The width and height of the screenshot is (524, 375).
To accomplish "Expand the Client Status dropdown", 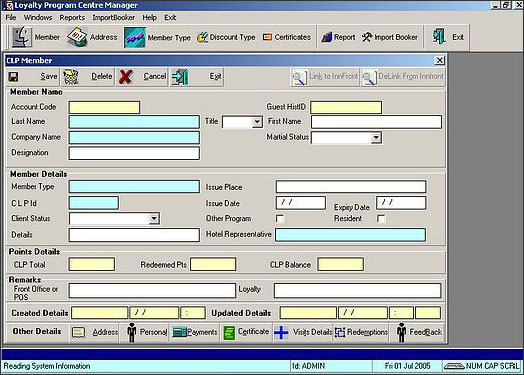I will pyautogui.click(x=153, y=219).
